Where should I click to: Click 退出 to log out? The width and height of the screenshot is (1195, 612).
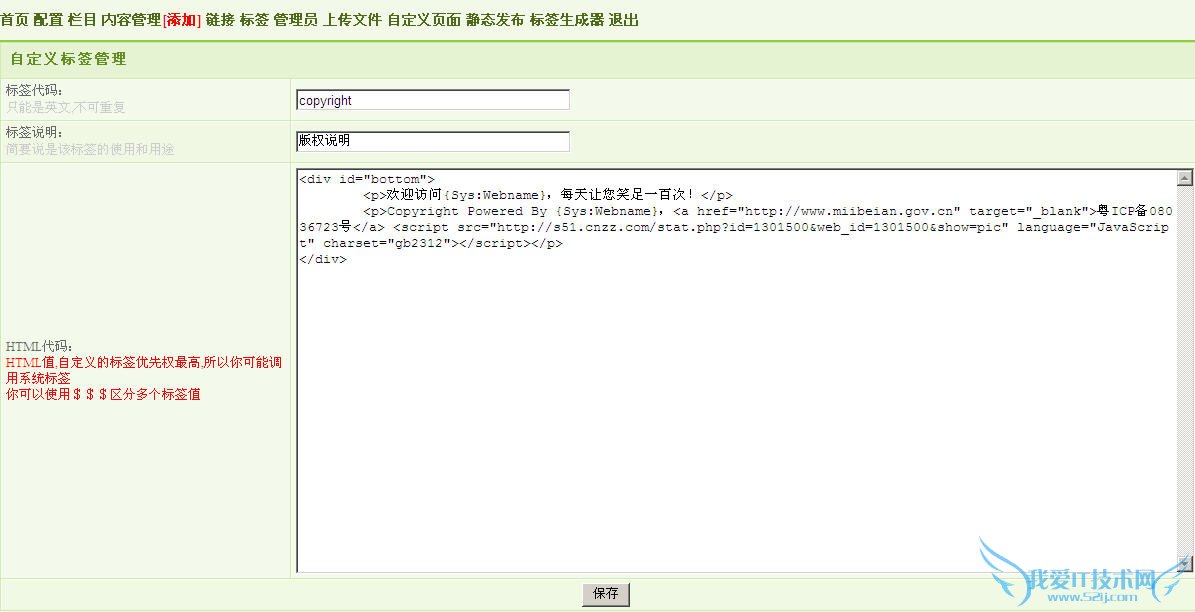pos(623,21)
